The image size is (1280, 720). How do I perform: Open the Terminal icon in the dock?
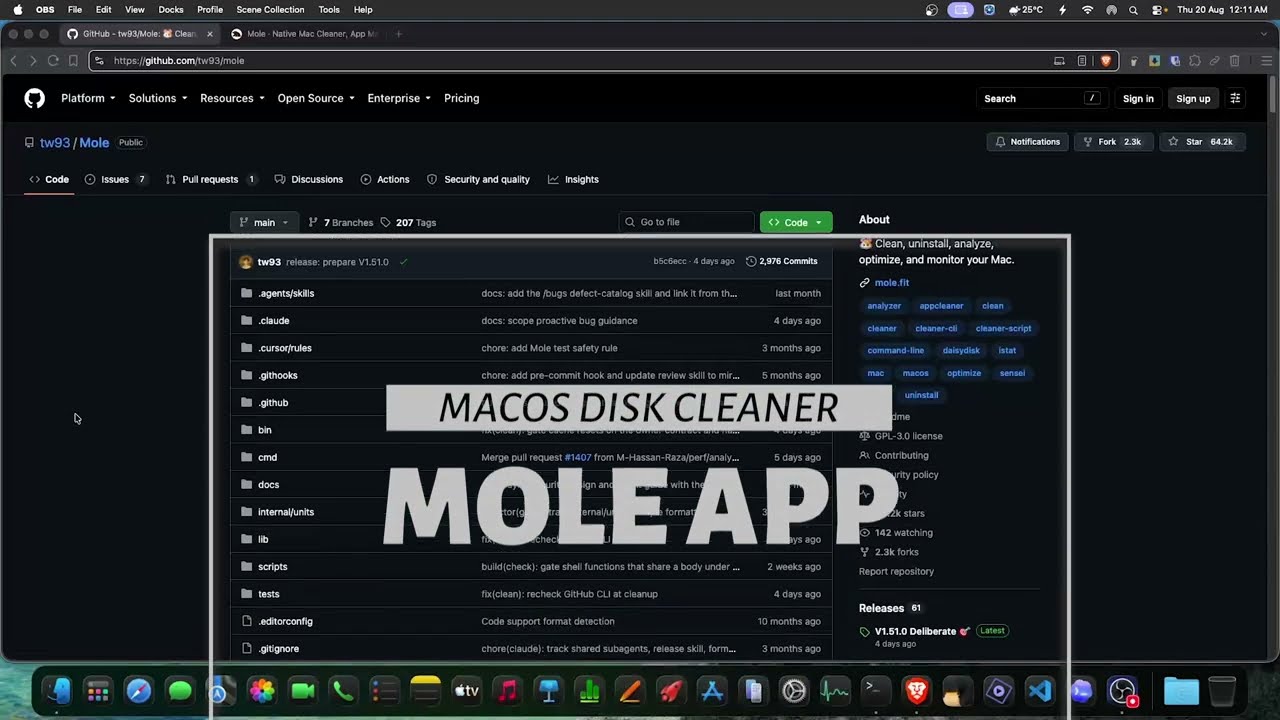[x=875, y=690]
